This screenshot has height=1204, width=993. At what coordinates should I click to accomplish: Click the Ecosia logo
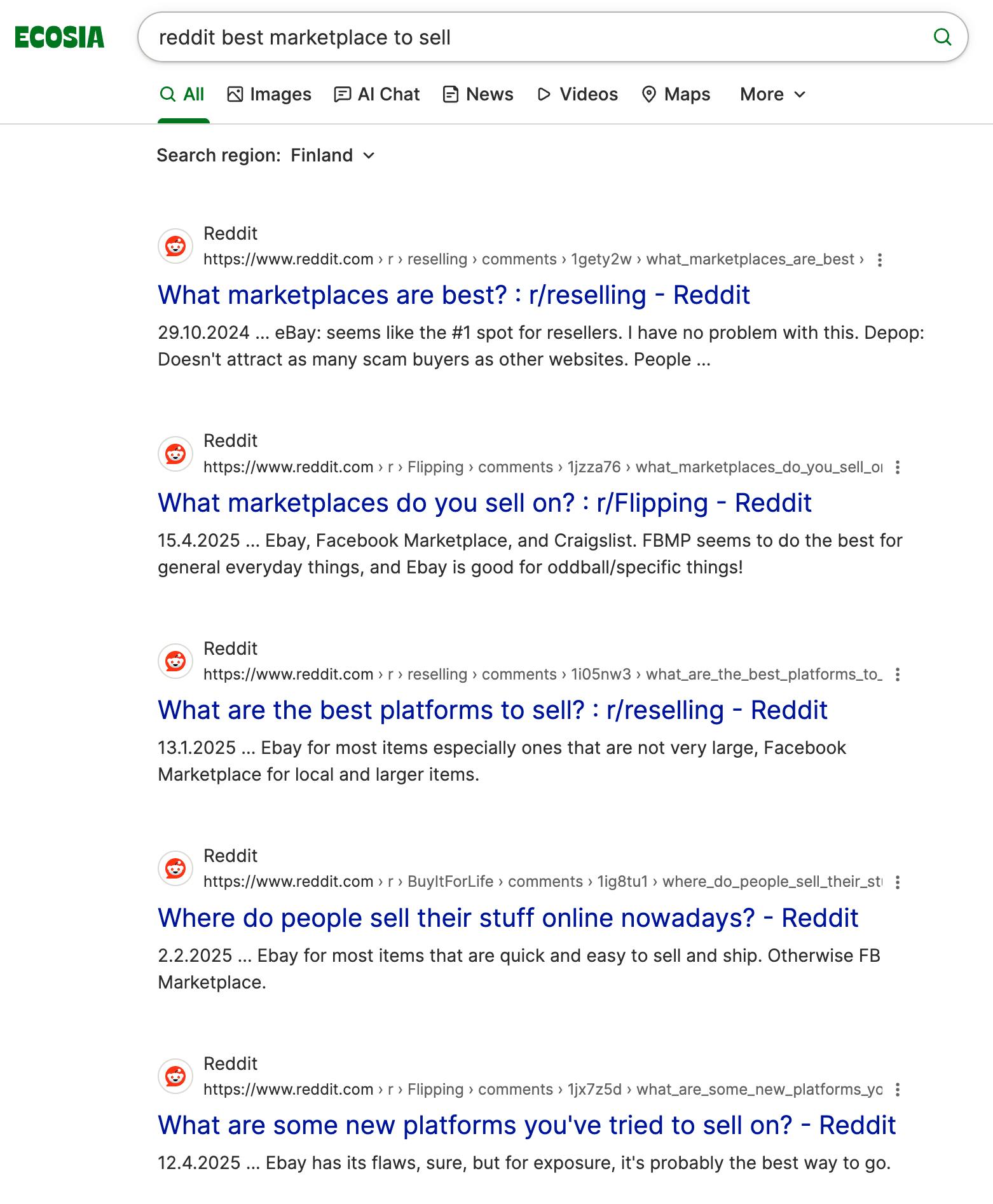tap(60, 36)
